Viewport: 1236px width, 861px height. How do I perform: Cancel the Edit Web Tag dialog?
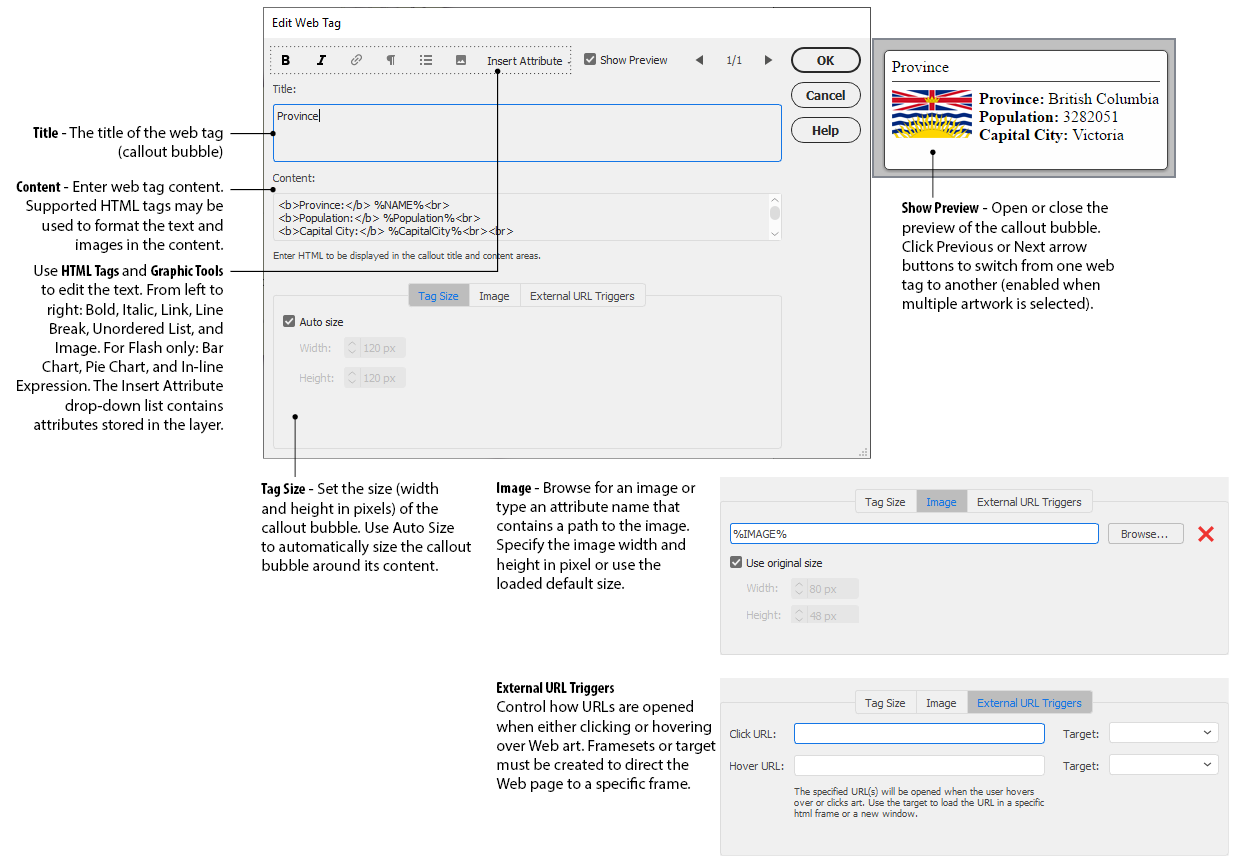point(825,95)
